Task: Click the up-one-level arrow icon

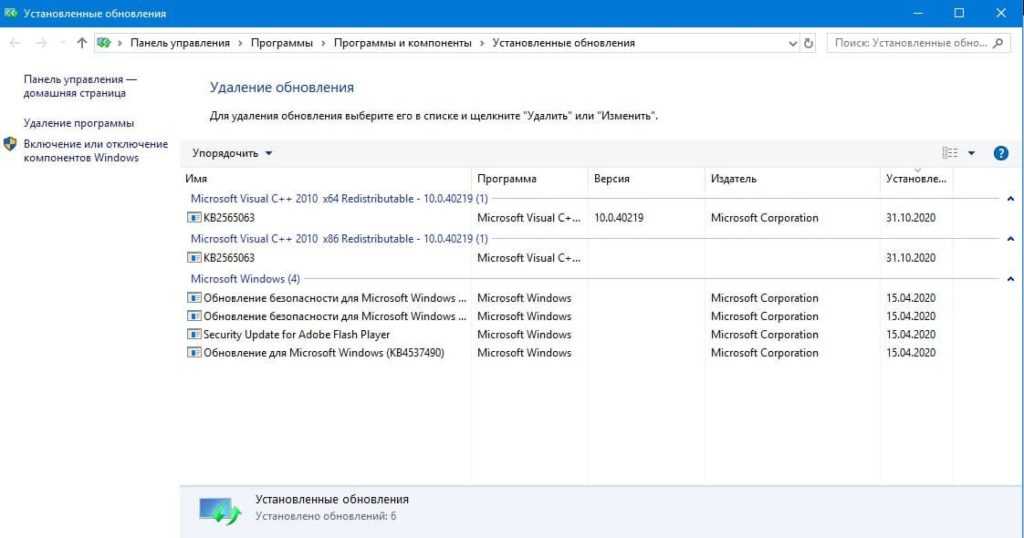Action: click(82, 43)
